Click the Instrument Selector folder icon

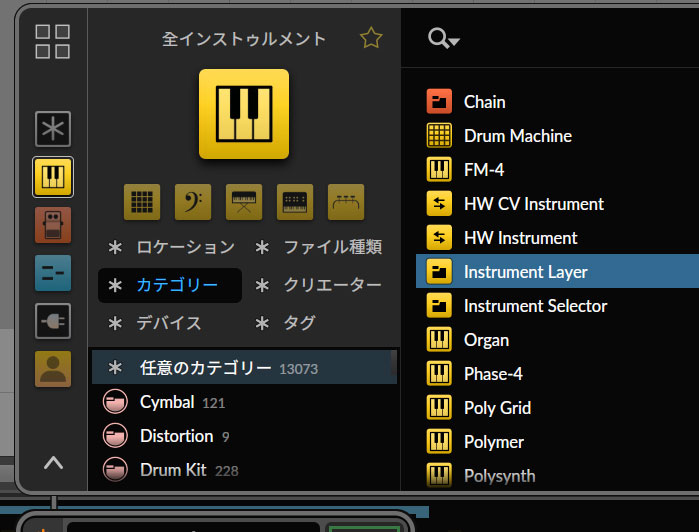439,306
